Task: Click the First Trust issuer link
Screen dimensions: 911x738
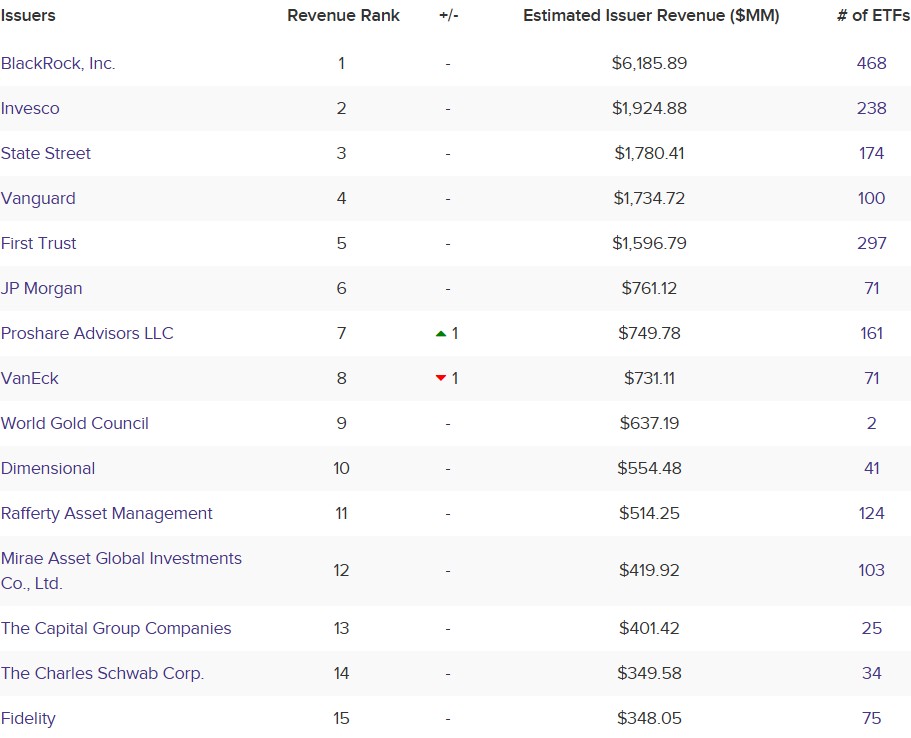Action: pos(39,243)
